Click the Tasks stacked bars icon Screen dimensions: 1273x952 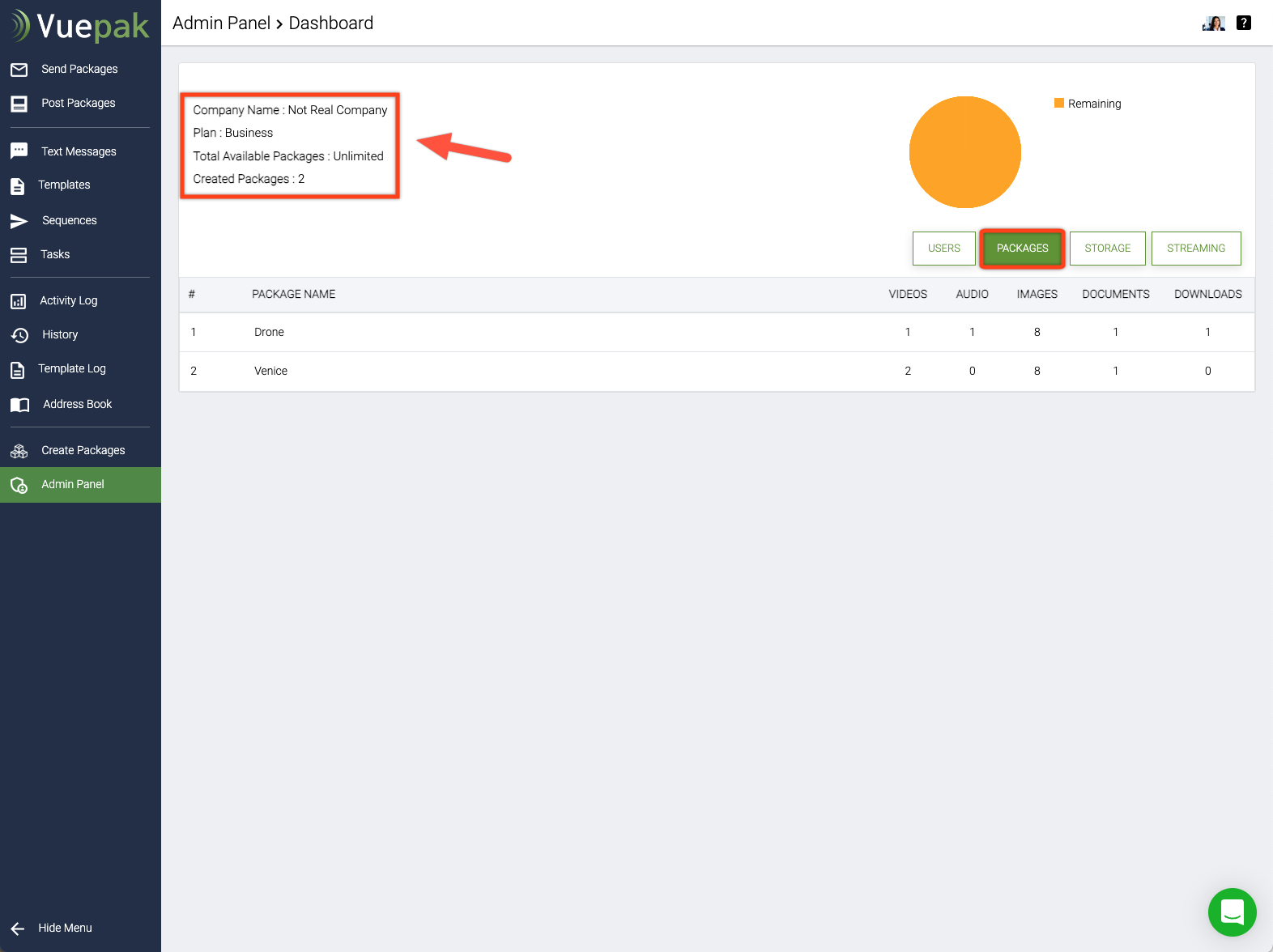(x=19, y=255)
